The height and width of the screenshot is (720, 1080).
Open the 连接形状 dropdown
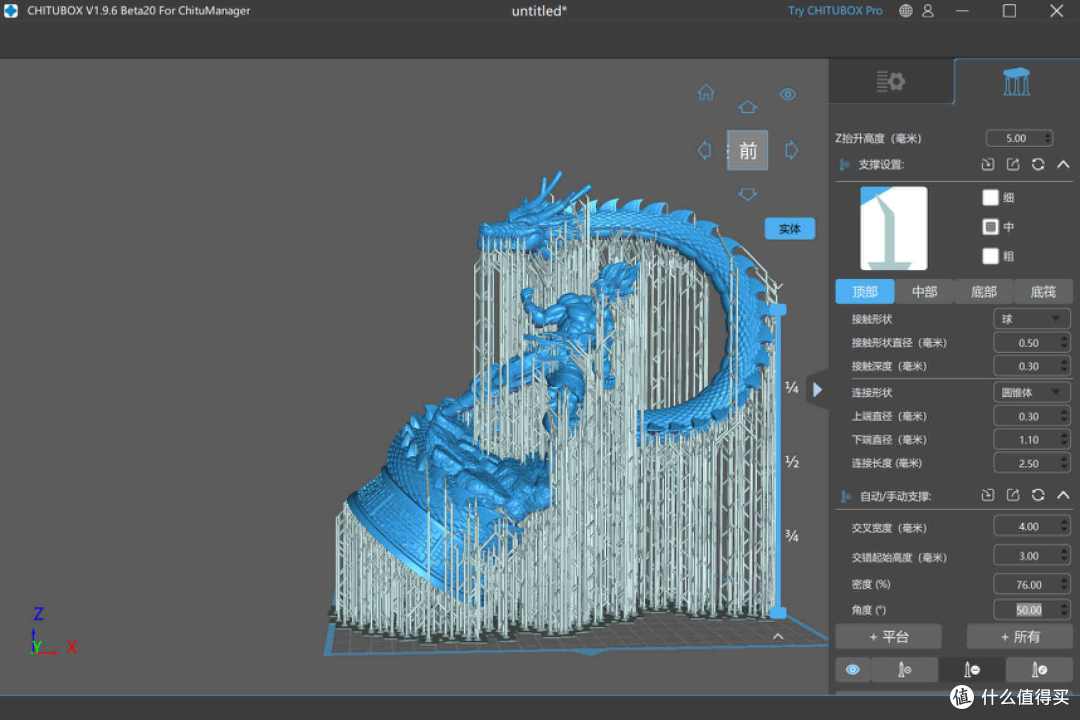pos(1030,392)
